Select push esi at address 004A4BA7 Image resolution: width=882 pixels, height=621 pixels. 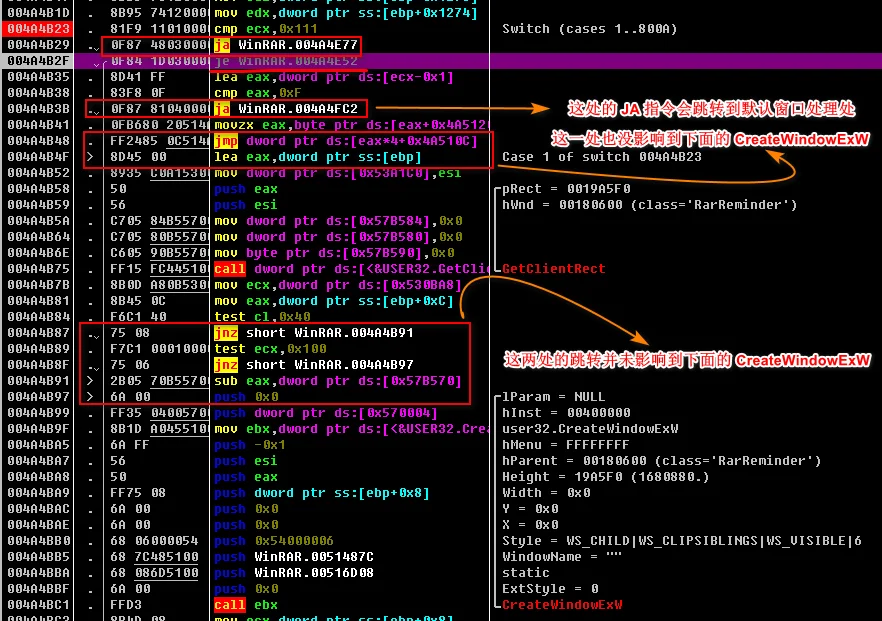tap(246, 461)
